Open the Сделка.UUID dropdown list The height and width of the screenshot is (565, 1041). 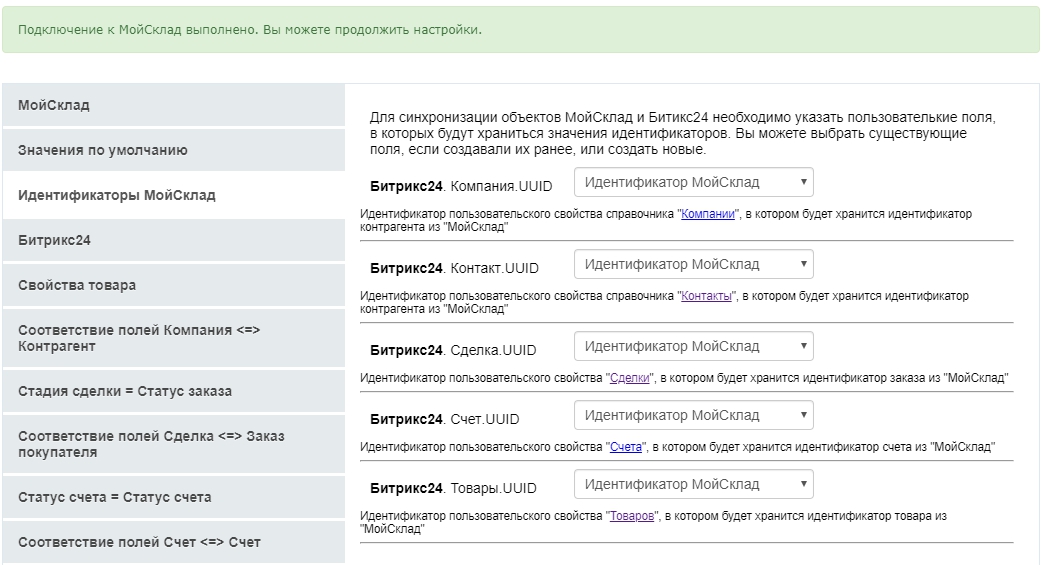point(693,347)
